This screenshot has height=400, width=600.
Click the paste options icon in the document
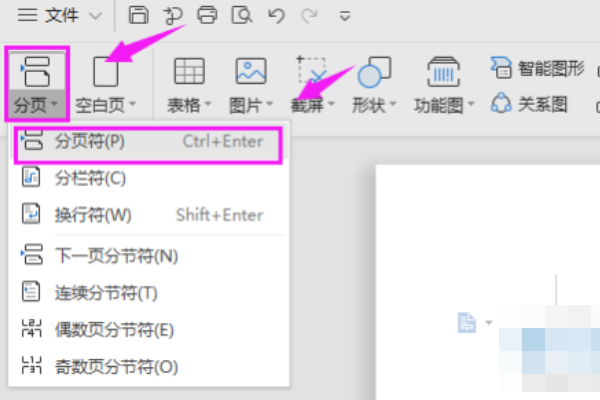click(467, 322)
